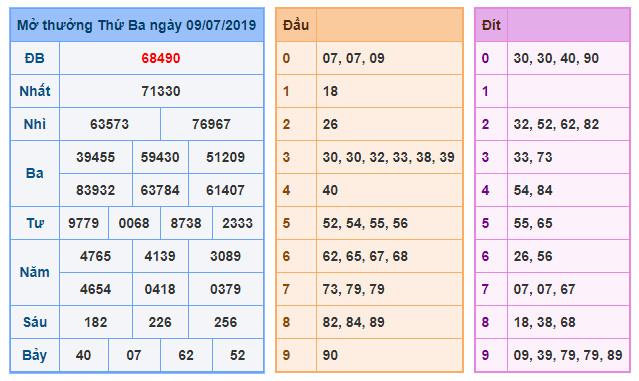Select the Tư row label
Viewport: 639px width, 381px height.
[x=35, y=223]
